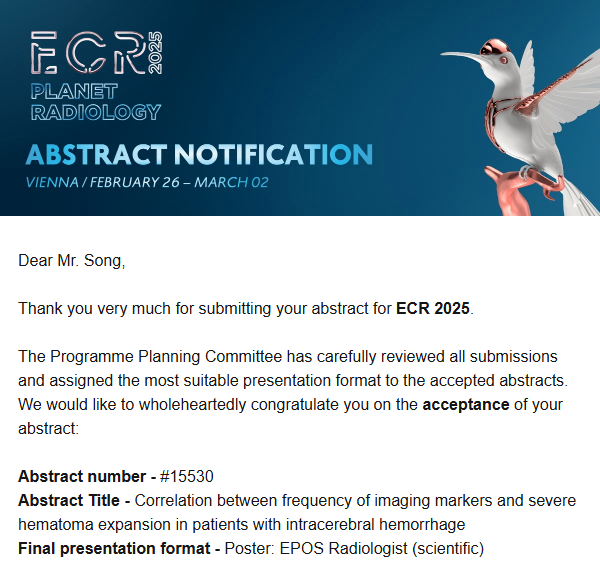
Task: Click the 'Abstract Title' label
Action: point(69,500)
